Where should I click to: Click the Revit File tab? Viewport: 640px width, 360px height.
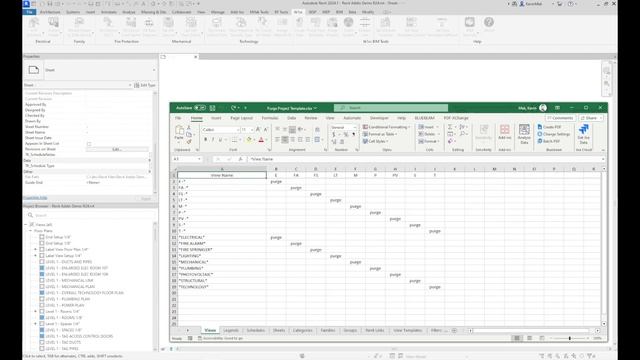[x=29, y=12]
